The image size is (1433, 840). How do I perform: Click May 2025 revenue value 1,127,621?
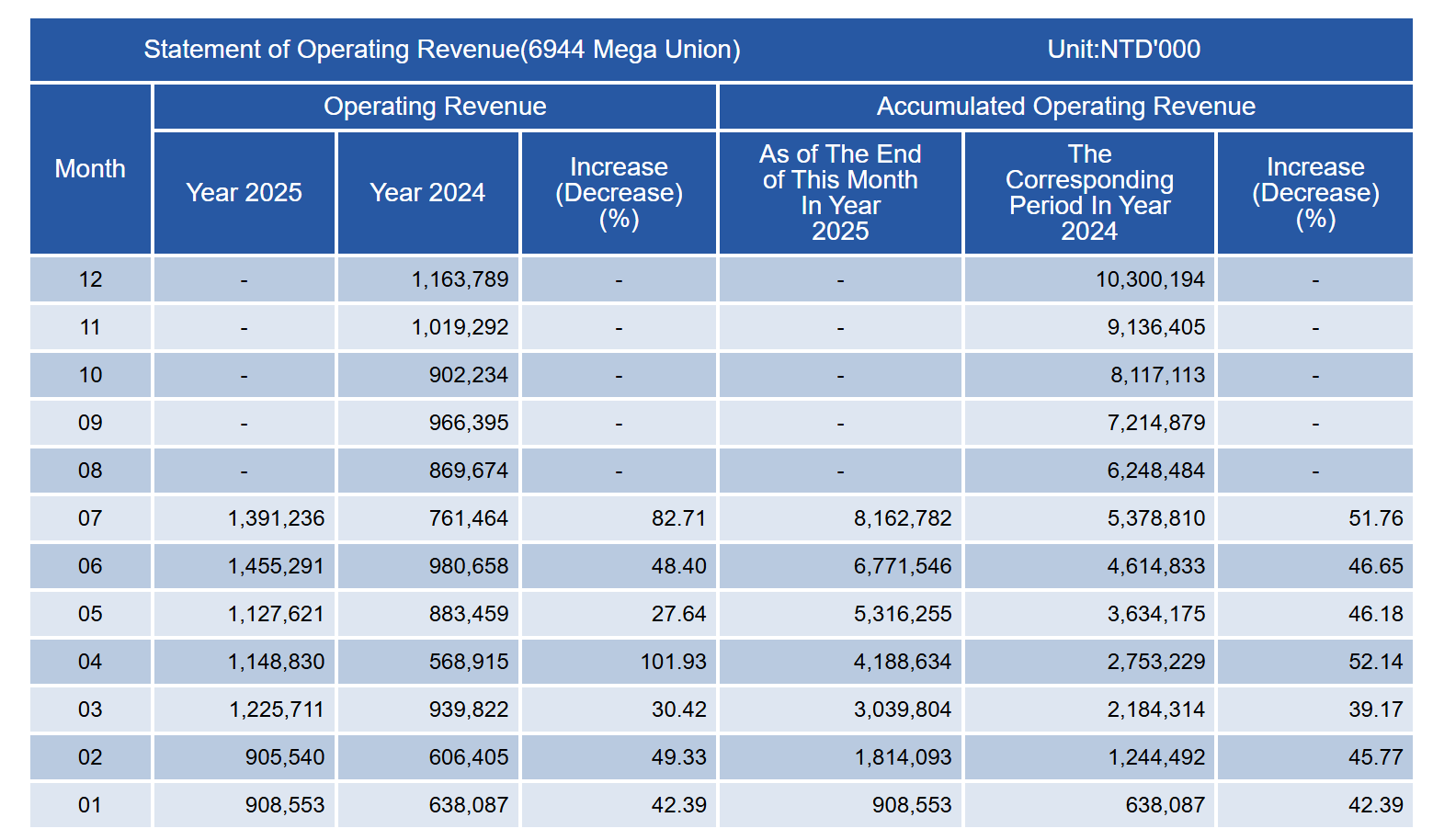[276, 614]
